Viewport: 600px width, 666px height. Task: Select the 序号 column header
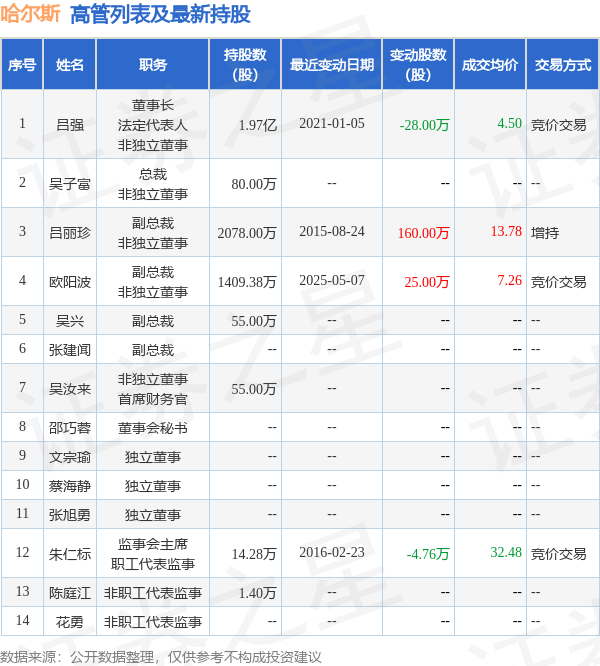[22, 65]
